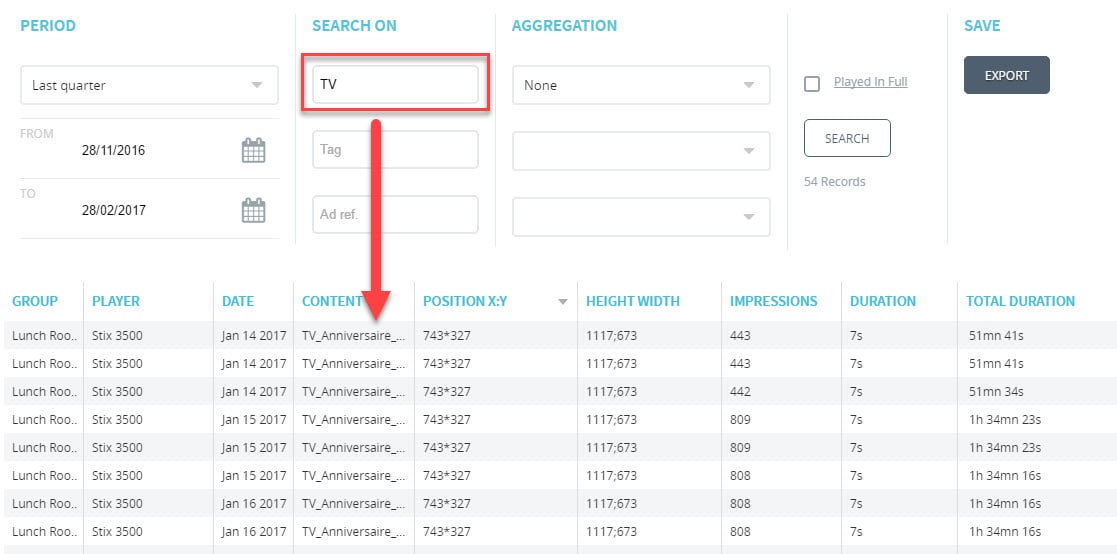Select the 51mn 34s total duration cell

tap(997, 392)
